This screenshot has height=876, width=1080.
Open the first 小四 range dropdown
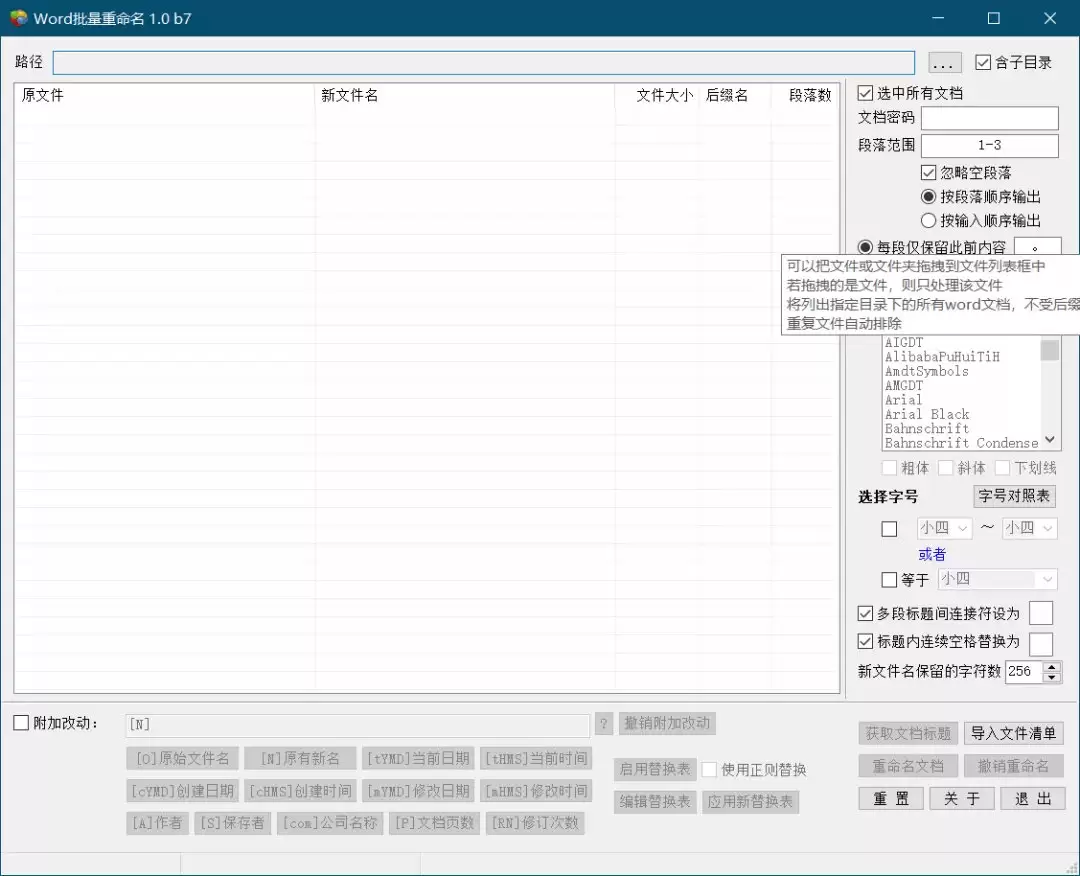click(x=944, y=528)
